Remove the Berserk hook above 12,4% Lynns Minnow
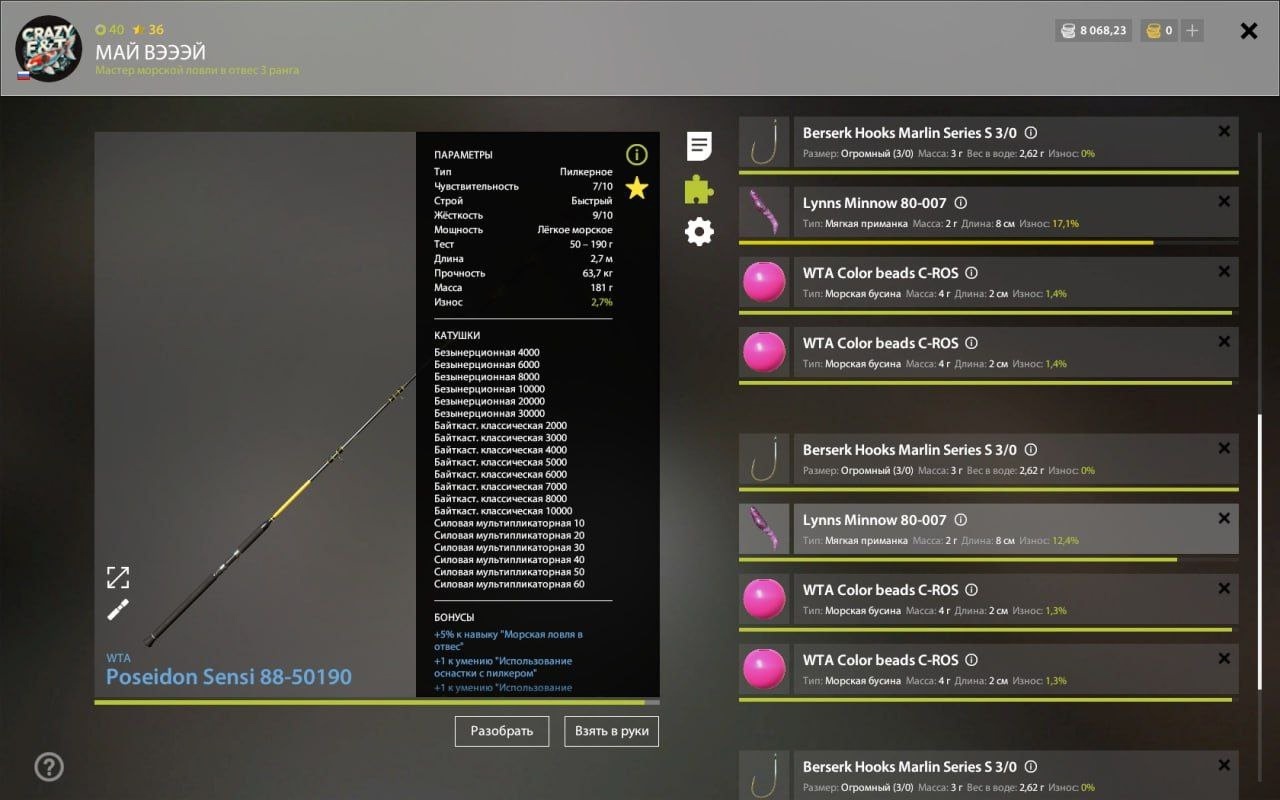Viewport: 1280px width, 800px height. (1224, 449)
